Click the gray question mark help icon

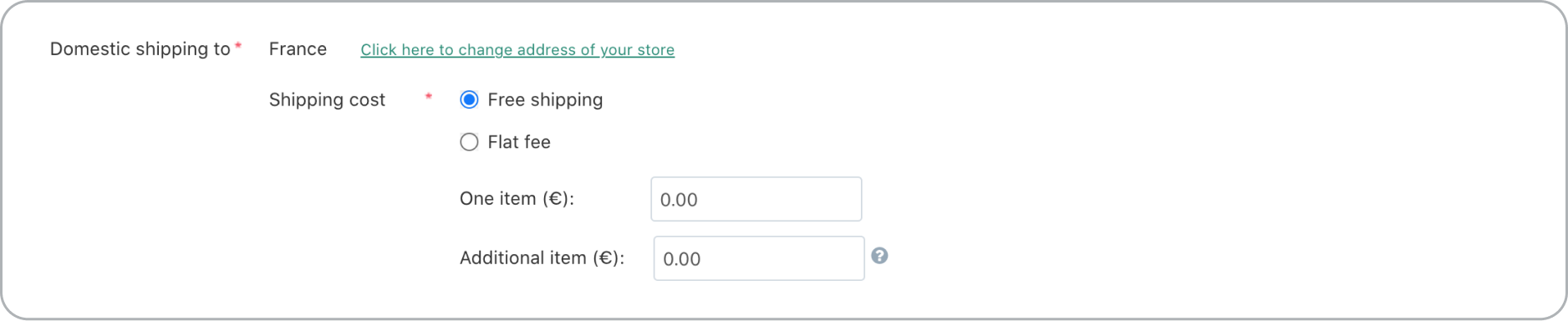click(879, 256)
